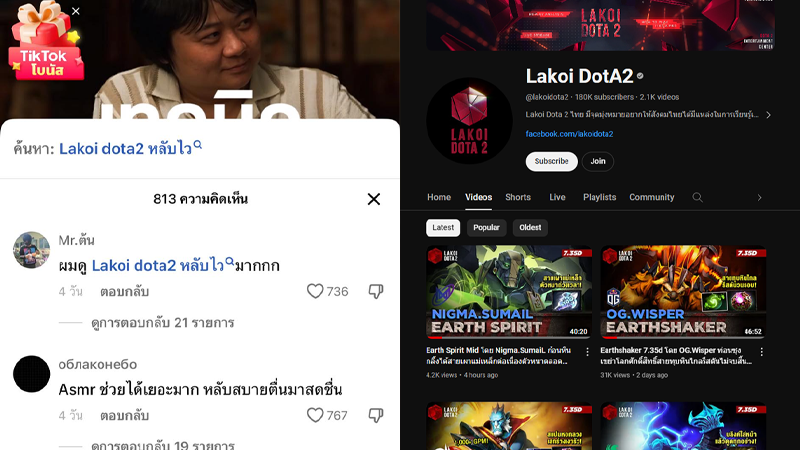Dismiss the TikTok bonus gift banner
800x450 pixels.
point(76,11)
